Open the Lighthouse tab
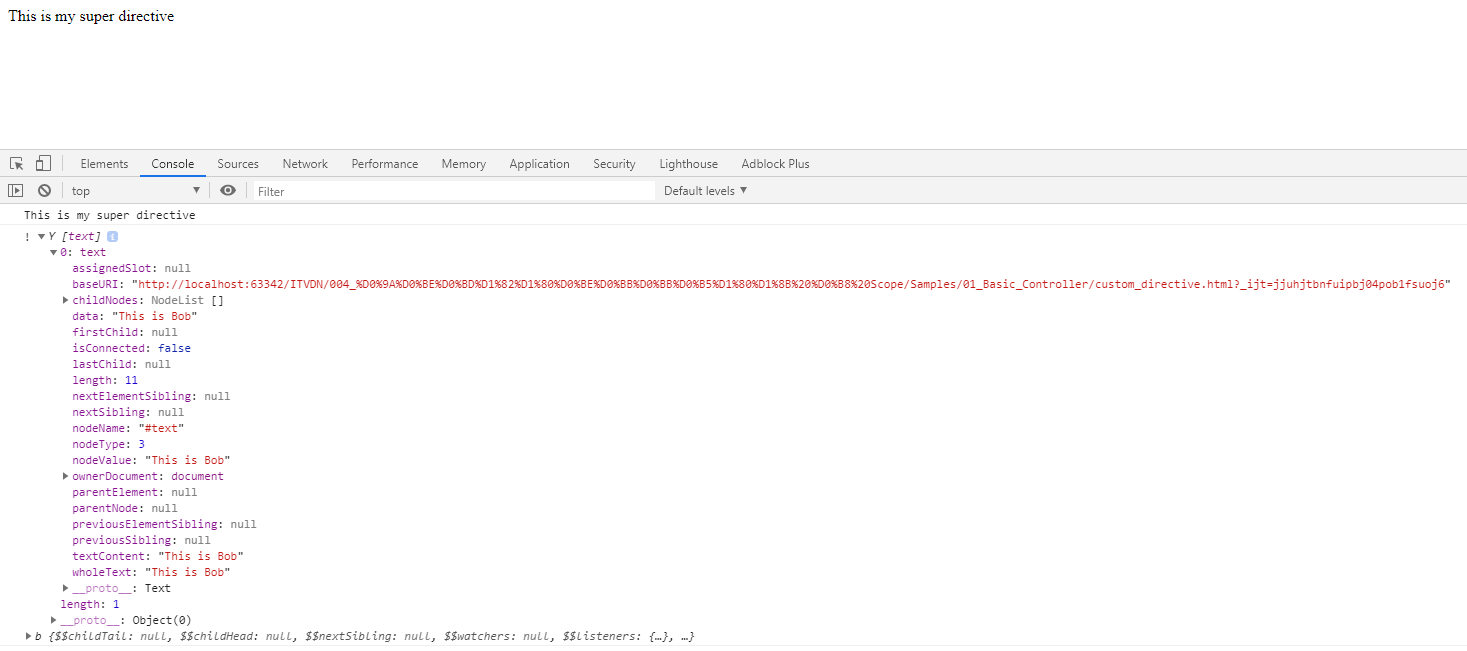1467x651 pixels. (688, 164)
